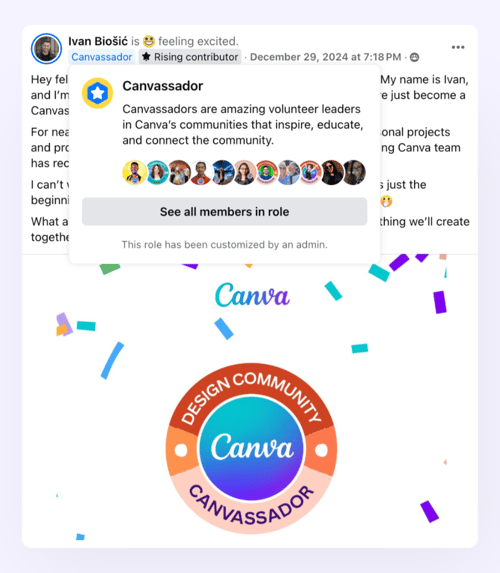Click the surprised emoji in the post text
This screenshot has height=573, width=500.
[386, 201]
